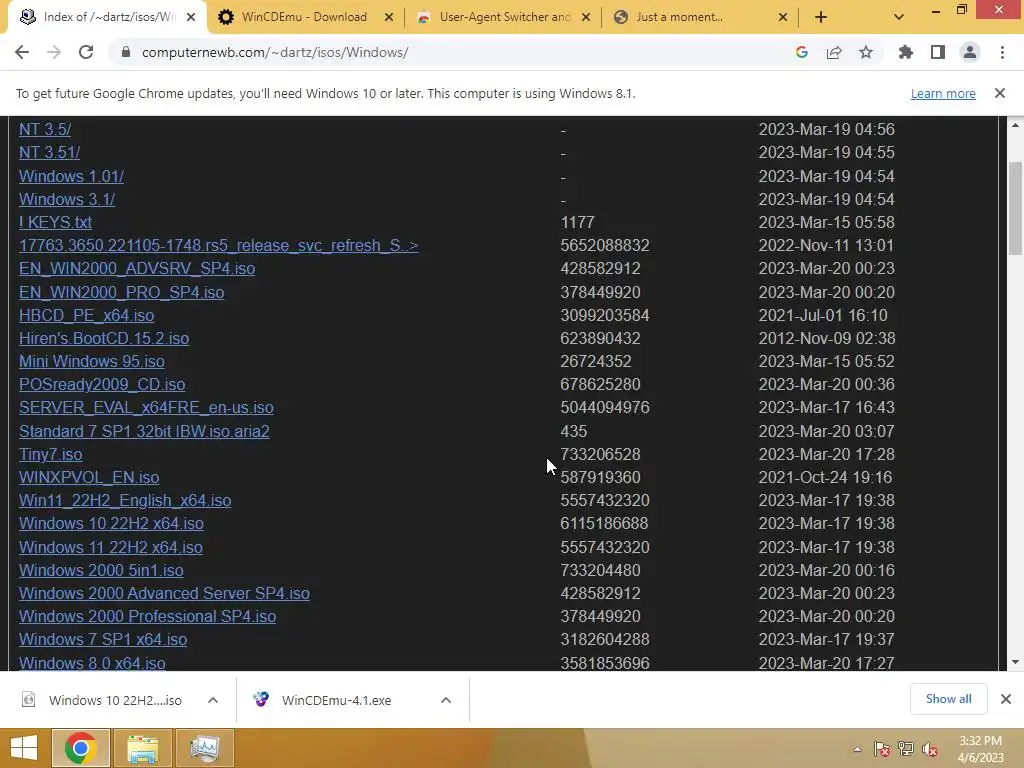1024x768 pixels.
Task: Open Windows Start button
Action: click(x=24, y=748)
